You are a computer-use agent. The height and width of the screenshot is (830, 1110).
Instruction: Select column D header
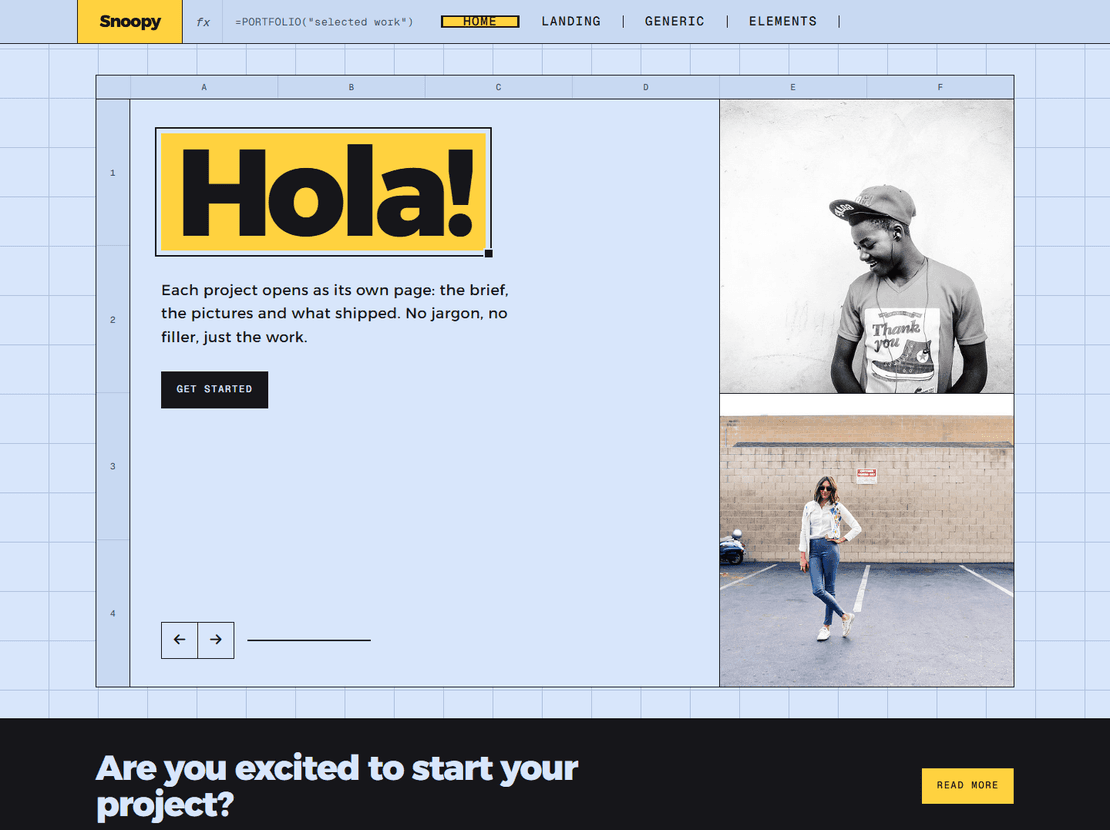[646, 87]
